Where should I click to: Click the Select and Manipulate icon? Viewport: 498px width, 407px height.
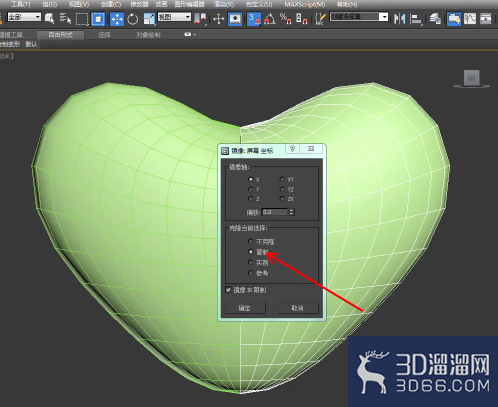[x=219, y=19]
